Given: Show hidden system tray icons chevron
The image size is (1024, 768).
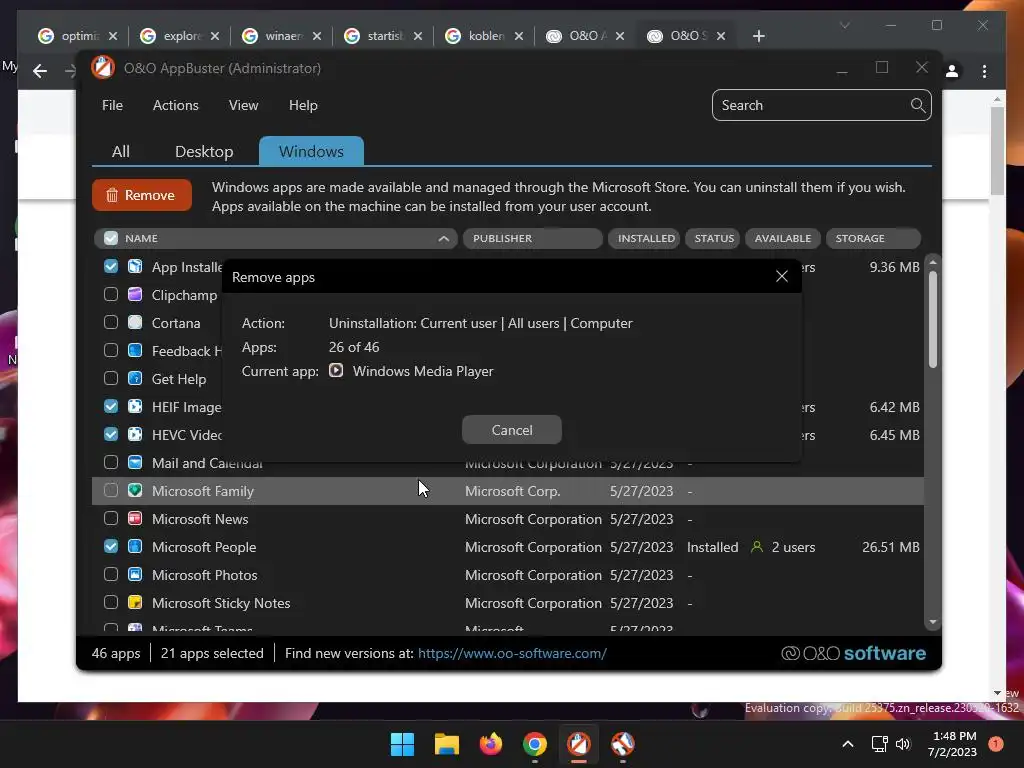Looking at the screenshot, I should [x=848, y=744].
